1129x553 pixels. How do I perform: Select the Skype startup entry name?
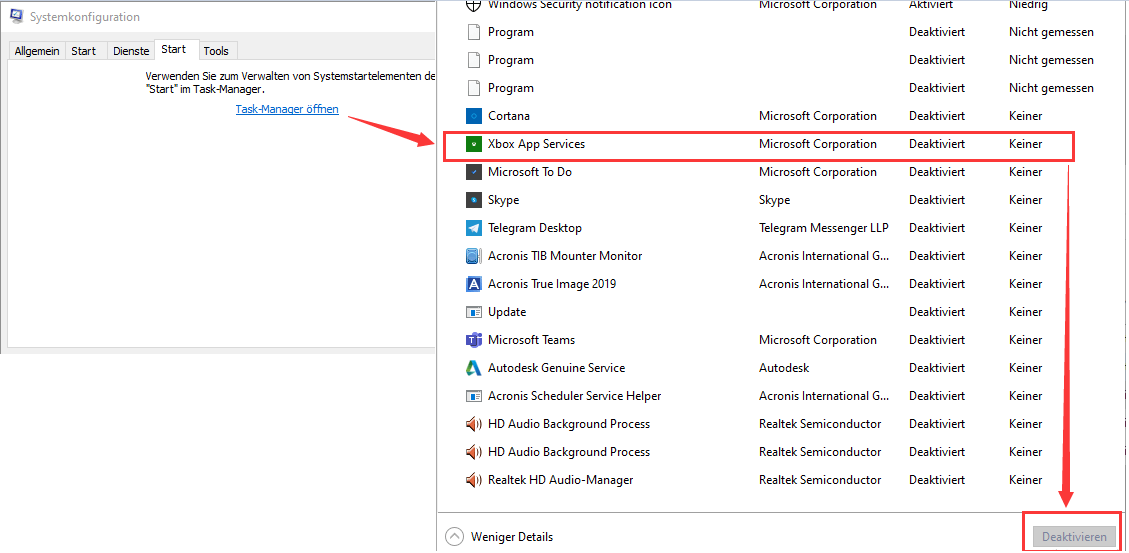(x=503, y=200)
